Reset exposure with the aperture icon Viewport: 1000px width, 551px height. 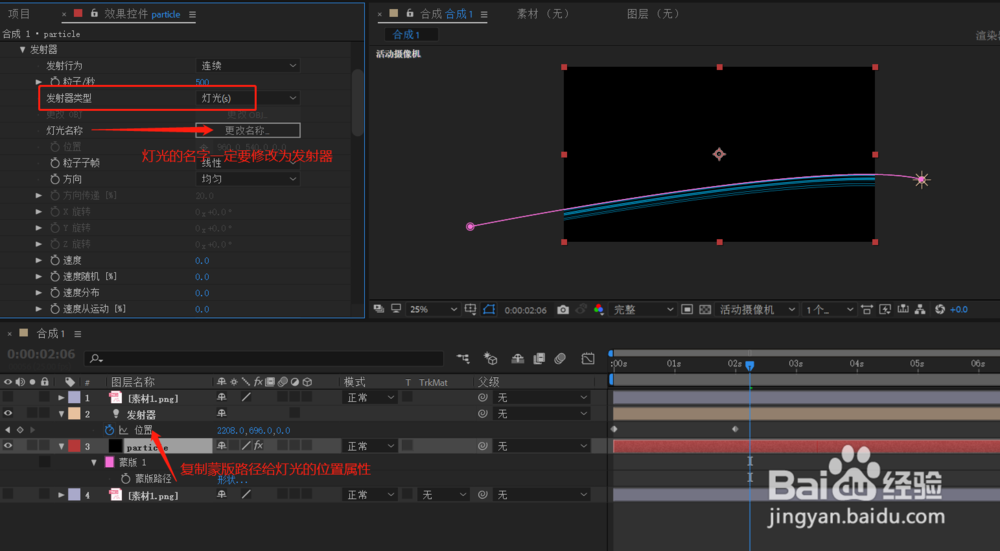[939, 309]
